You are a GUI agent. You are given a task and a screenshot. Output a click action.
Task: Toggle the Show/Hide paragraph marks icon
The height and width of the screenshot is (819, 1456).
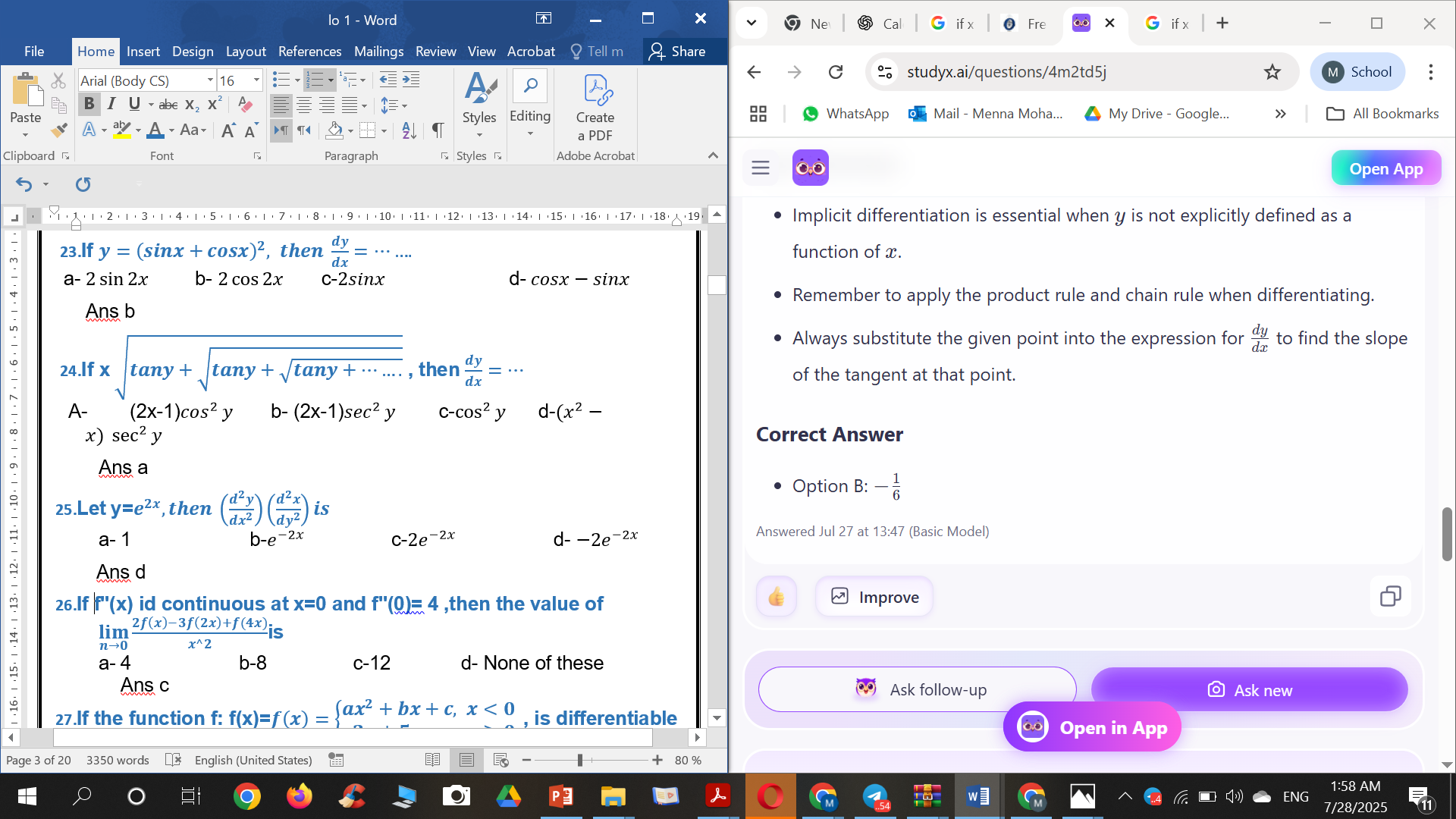click(x=438, y=130)
